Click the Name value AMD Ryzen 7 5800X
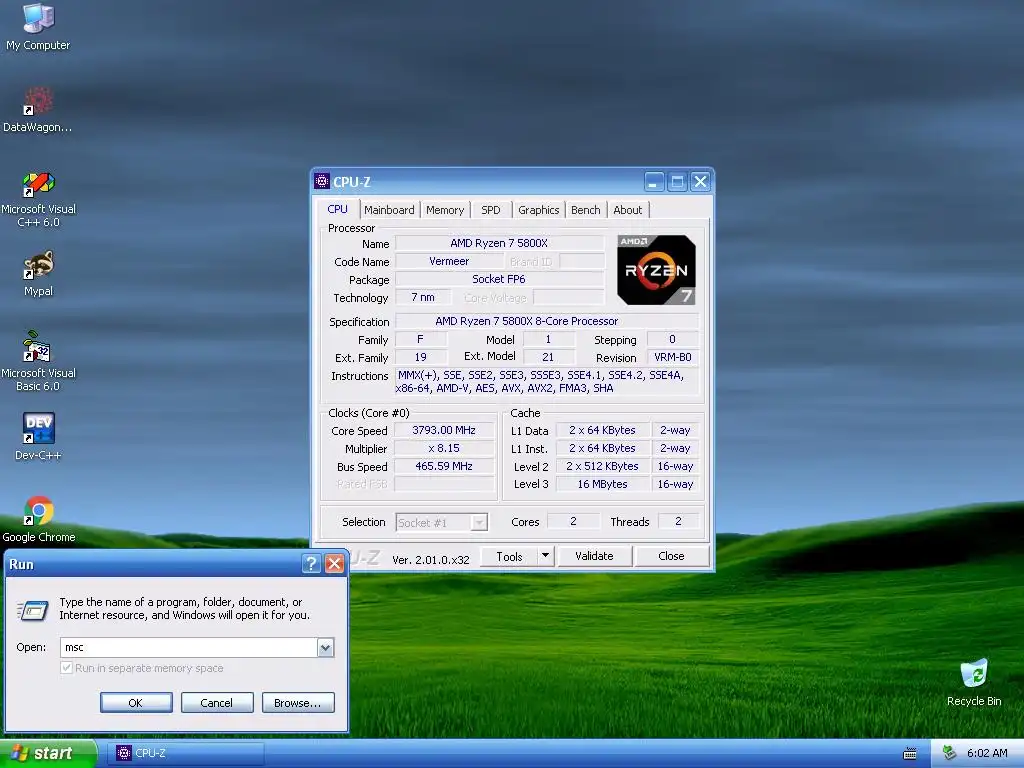Viewport: 1024px width, 768px height. pos(499,243)
